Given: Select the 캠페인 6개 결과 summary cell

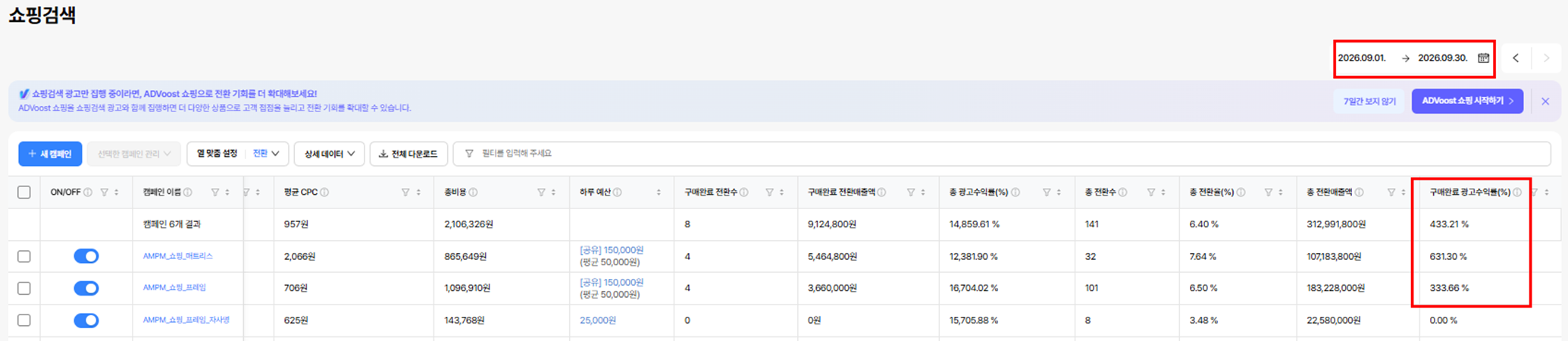Looking at the screenshot, I should pyautogui.click(x=172, y=224).
